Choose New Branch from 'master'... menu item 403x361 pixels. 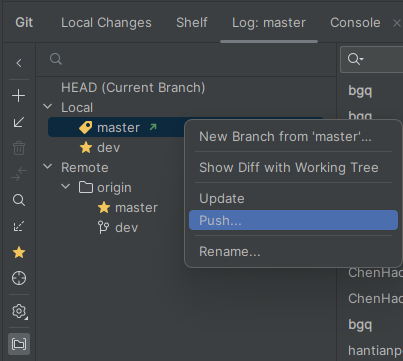click(293, 136)
